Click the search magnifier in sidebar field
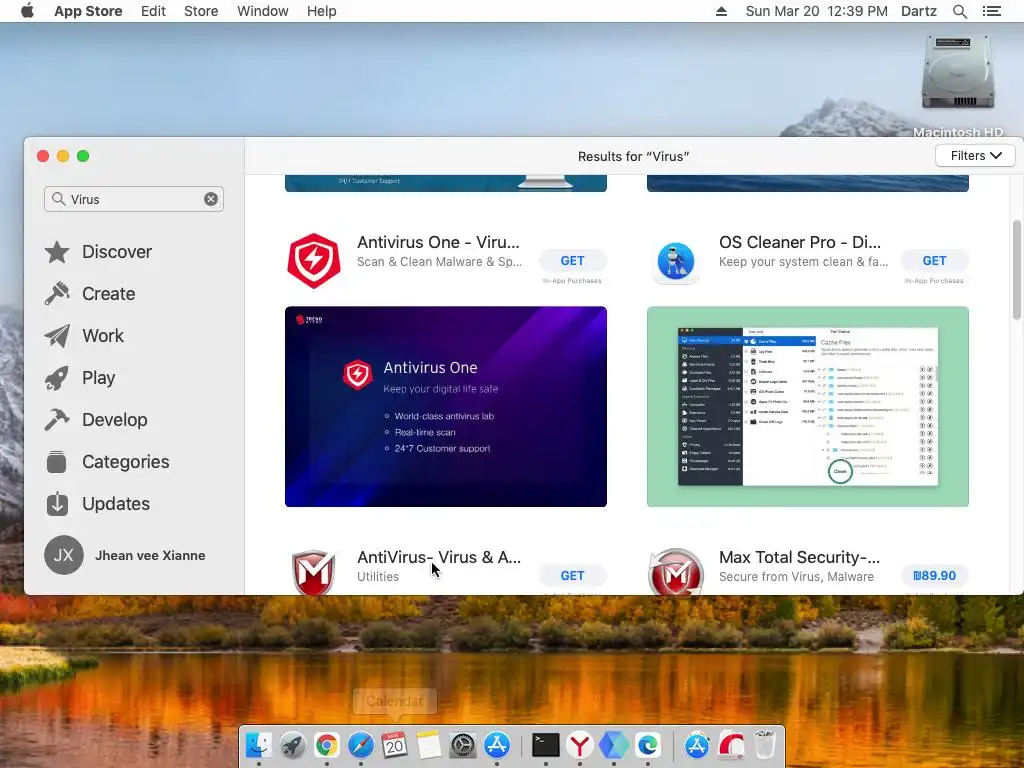The image size is (1024, 768). click(58, 199)
